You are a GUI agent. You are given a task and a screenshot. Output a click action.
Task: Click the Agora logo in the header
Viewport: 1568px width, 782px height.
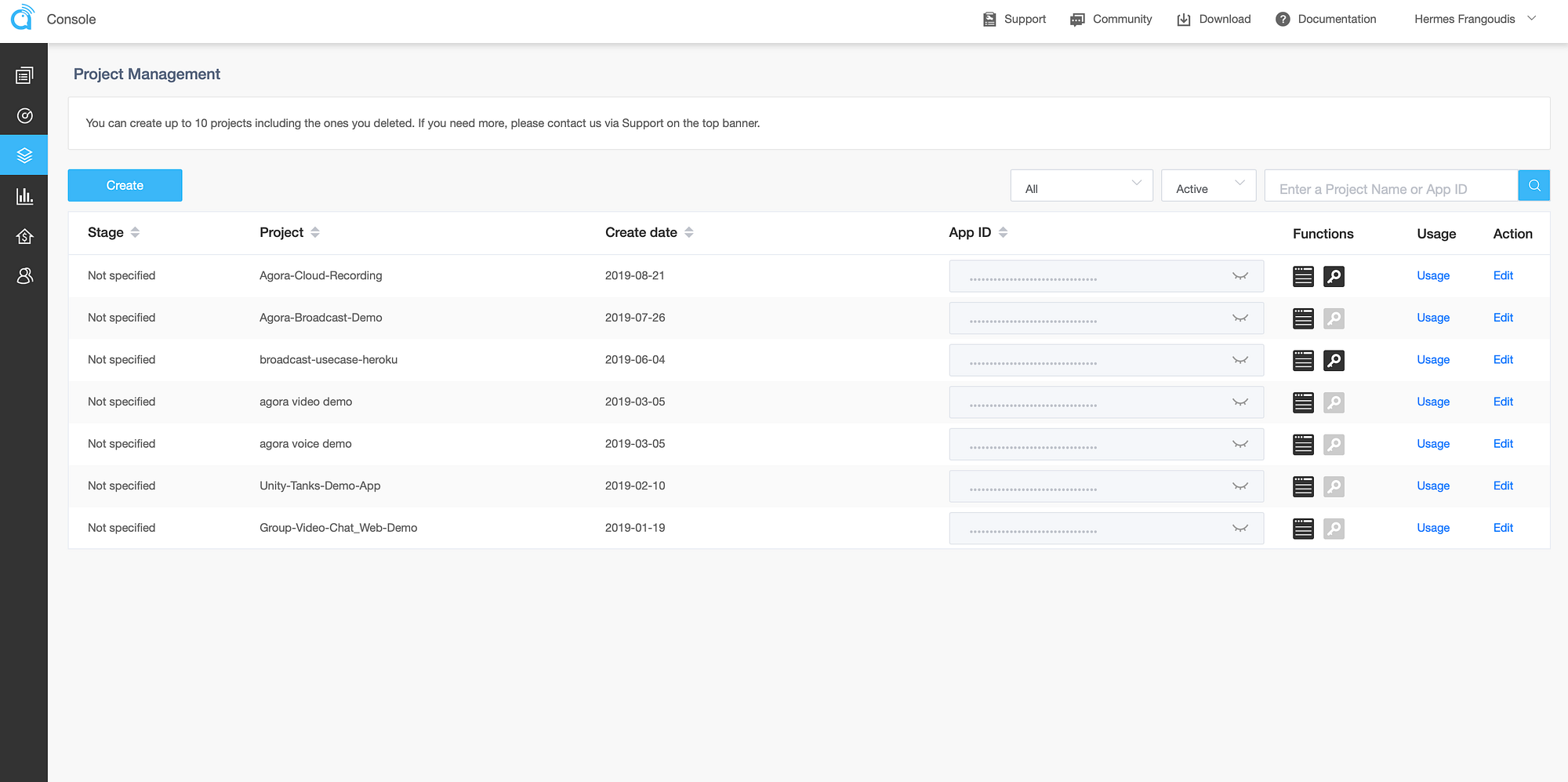coord(23,17)
